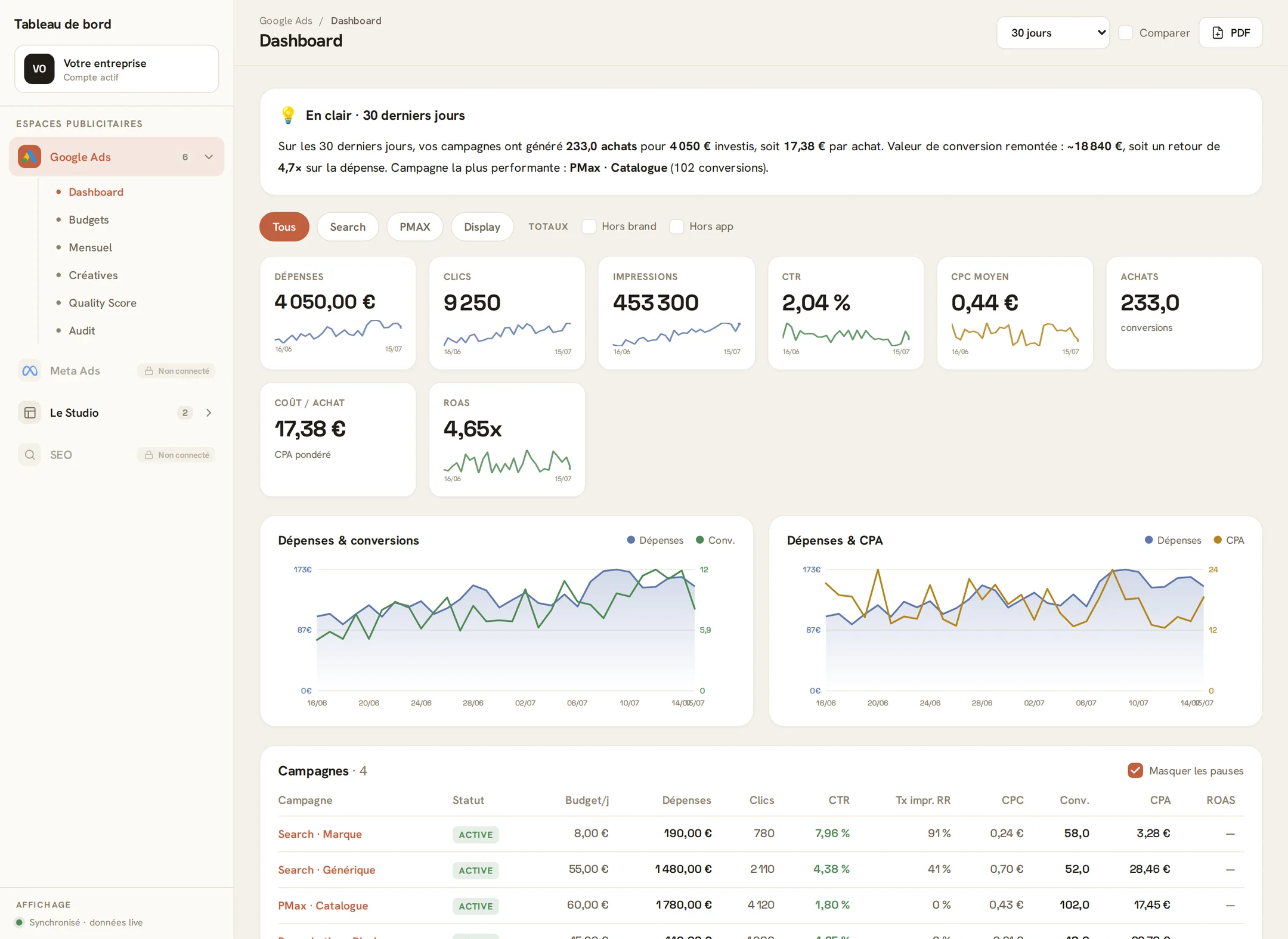Open the Impressions KPI card
The image size is (1288, 939).
pyautogui.click(x=676, y=313)
